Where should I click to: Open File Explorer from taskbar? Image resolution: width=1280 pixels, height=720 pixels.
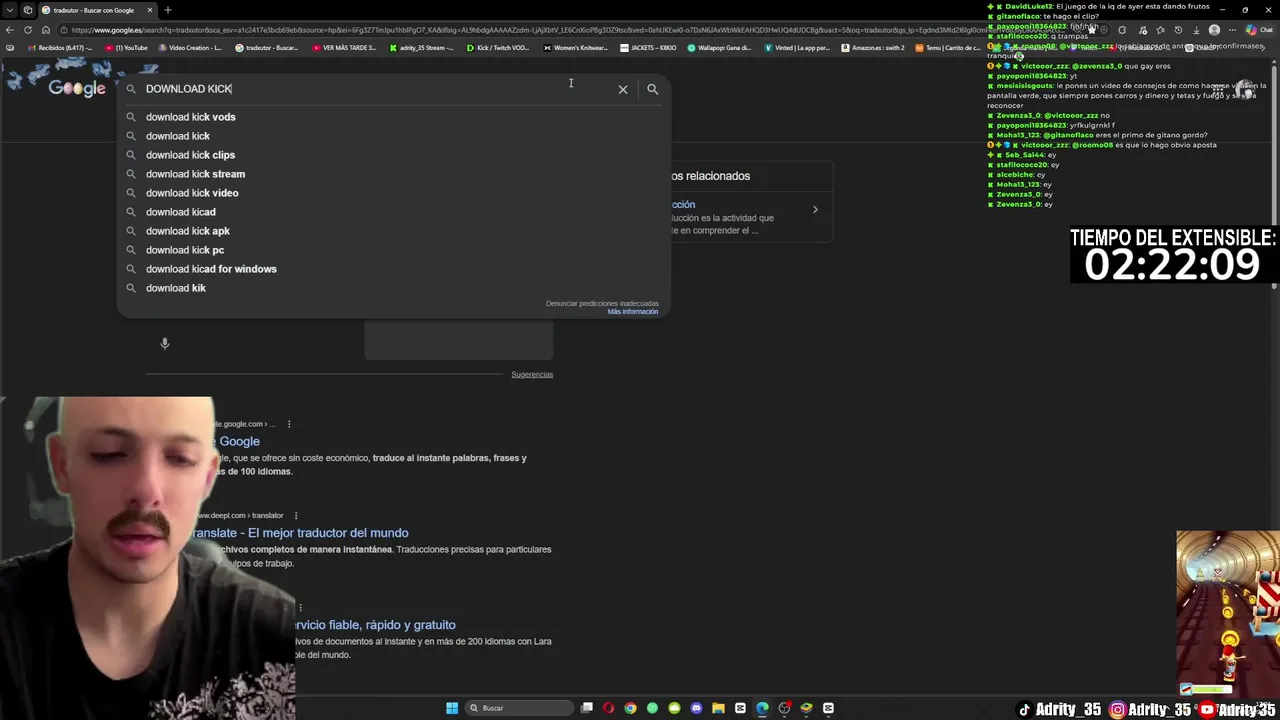click(x=718, y=708)
